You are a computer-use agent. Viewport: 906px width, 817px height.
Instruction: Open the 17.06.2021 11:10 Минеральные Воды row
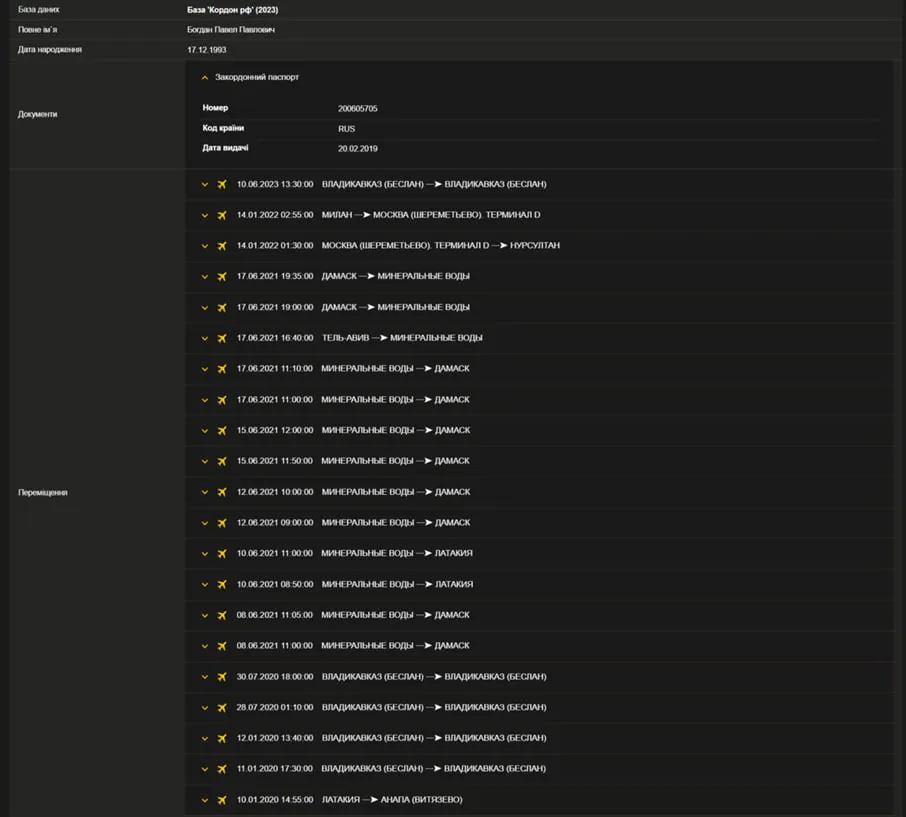[395, 369]
